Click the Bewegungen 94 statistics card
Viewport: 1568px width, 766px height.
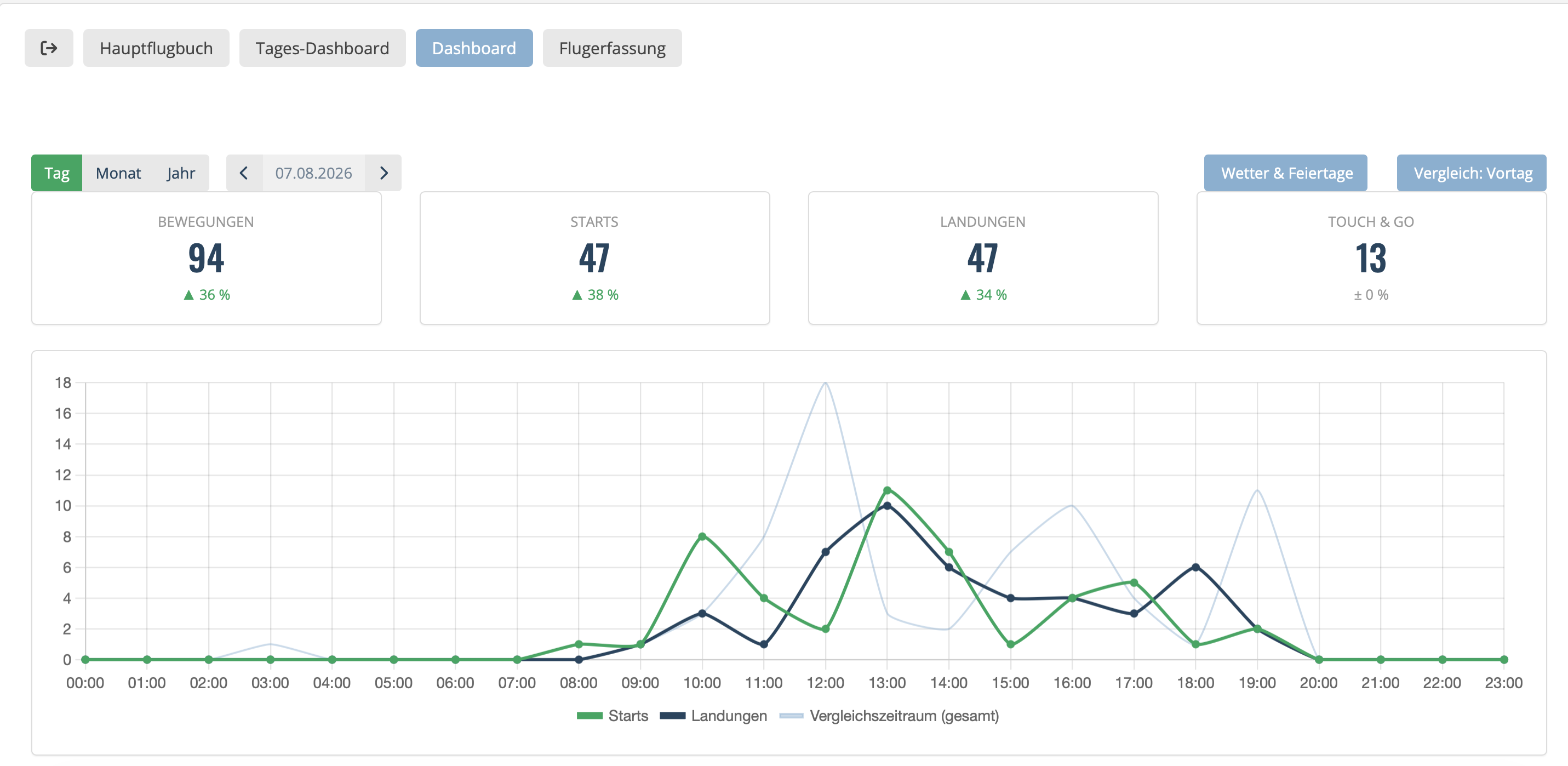coord(207,258)
